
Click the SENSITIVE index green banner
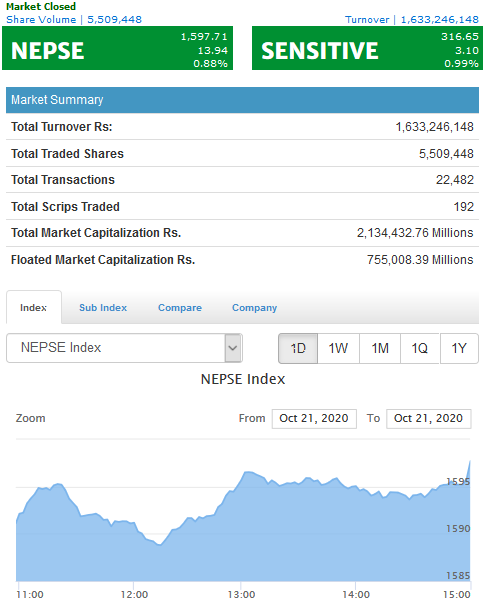click(x=367, y=48)
